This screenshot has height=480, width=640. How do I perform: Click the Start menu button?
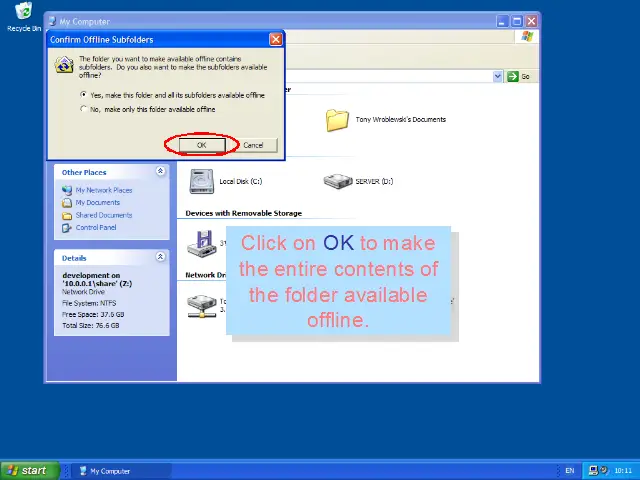[x=27, y=470]
